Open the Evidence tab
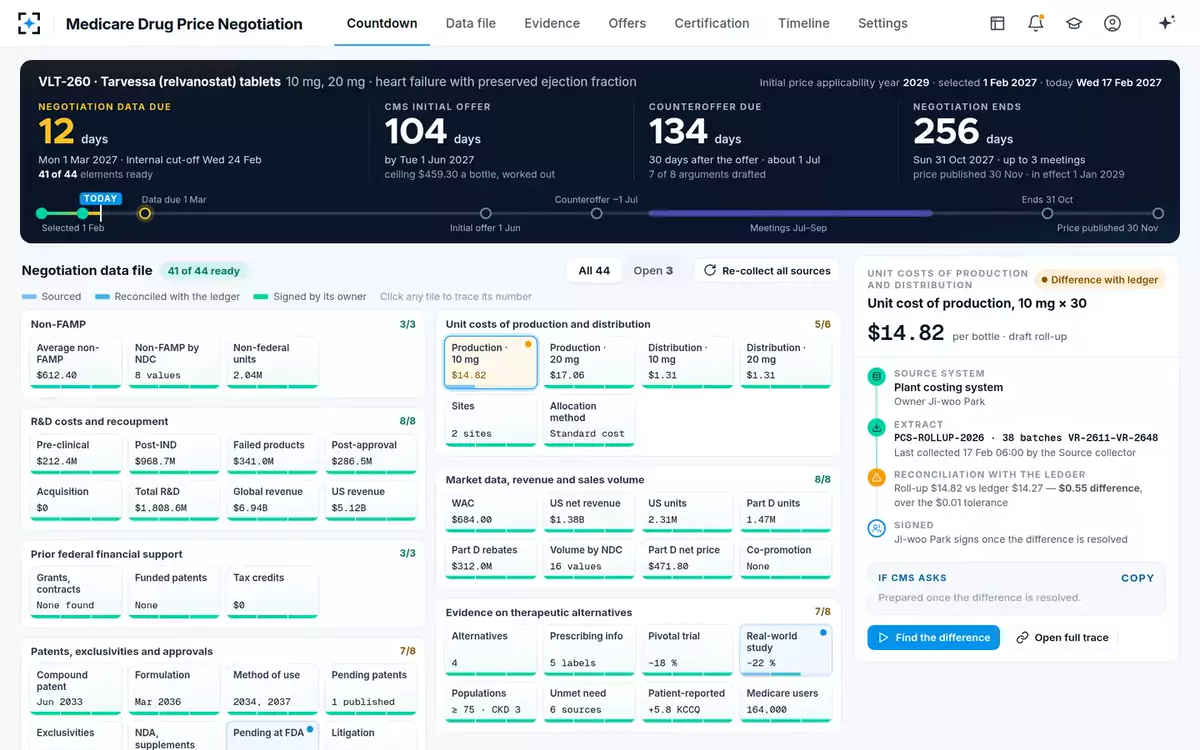 [552, 23]
